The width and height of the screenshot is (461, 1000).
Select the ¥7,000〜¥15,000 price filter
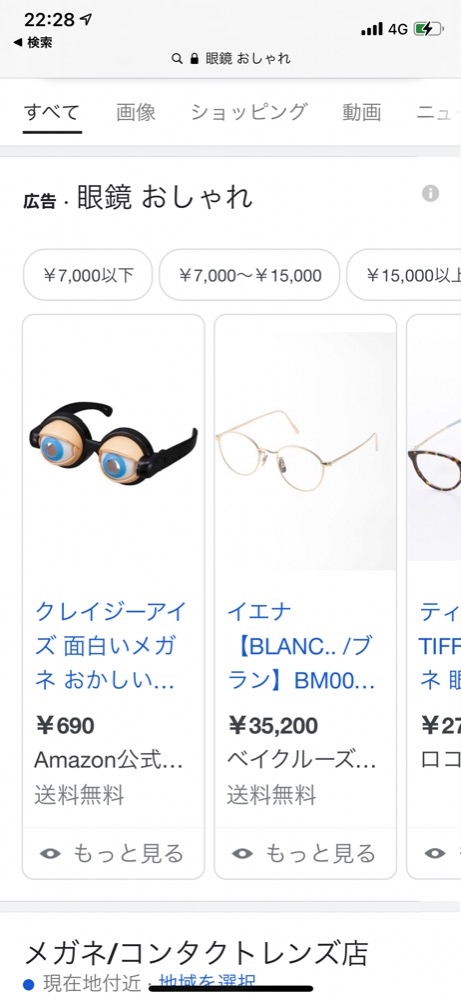pyautogui.click(x=249, y=275)
